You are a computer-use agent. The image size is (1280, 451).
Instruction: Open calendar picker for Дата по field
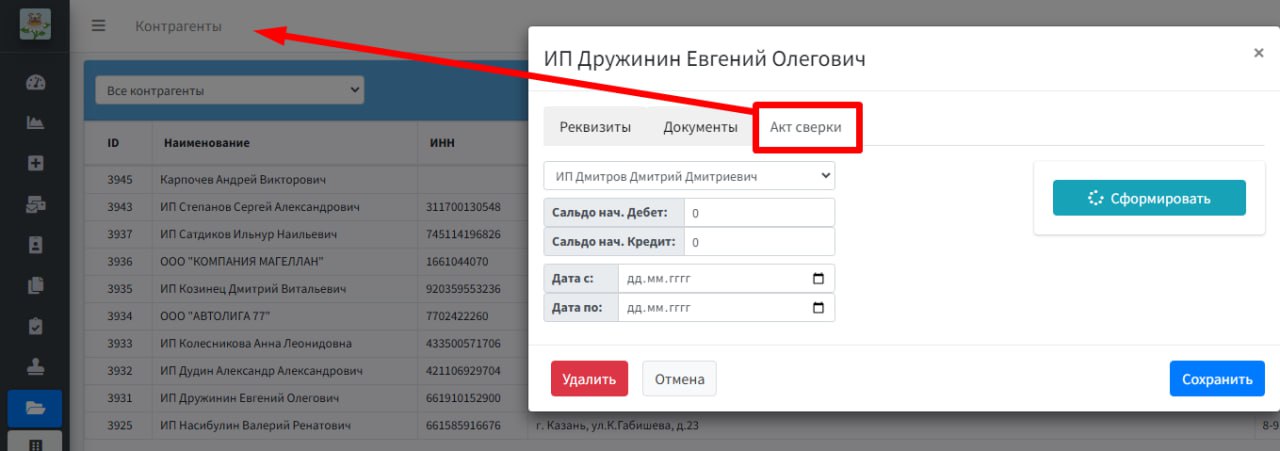click(x=818, y=307)
